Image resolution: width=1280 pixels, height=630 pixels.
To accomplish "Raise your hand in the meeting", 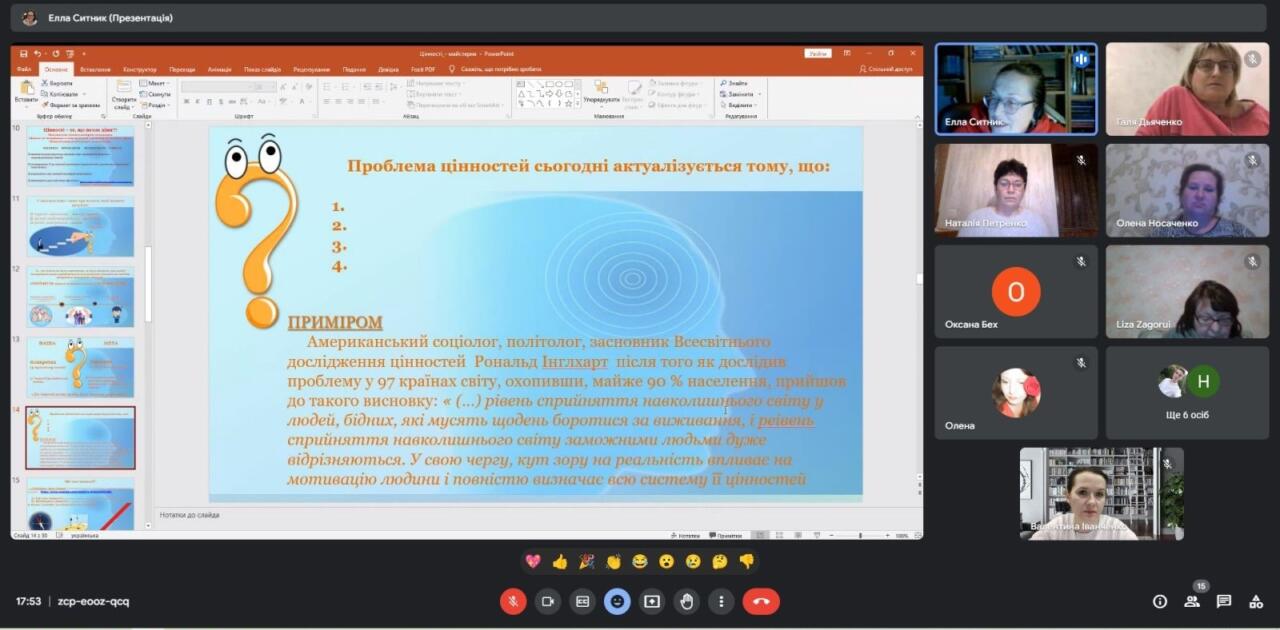I will tap(687, 601).
